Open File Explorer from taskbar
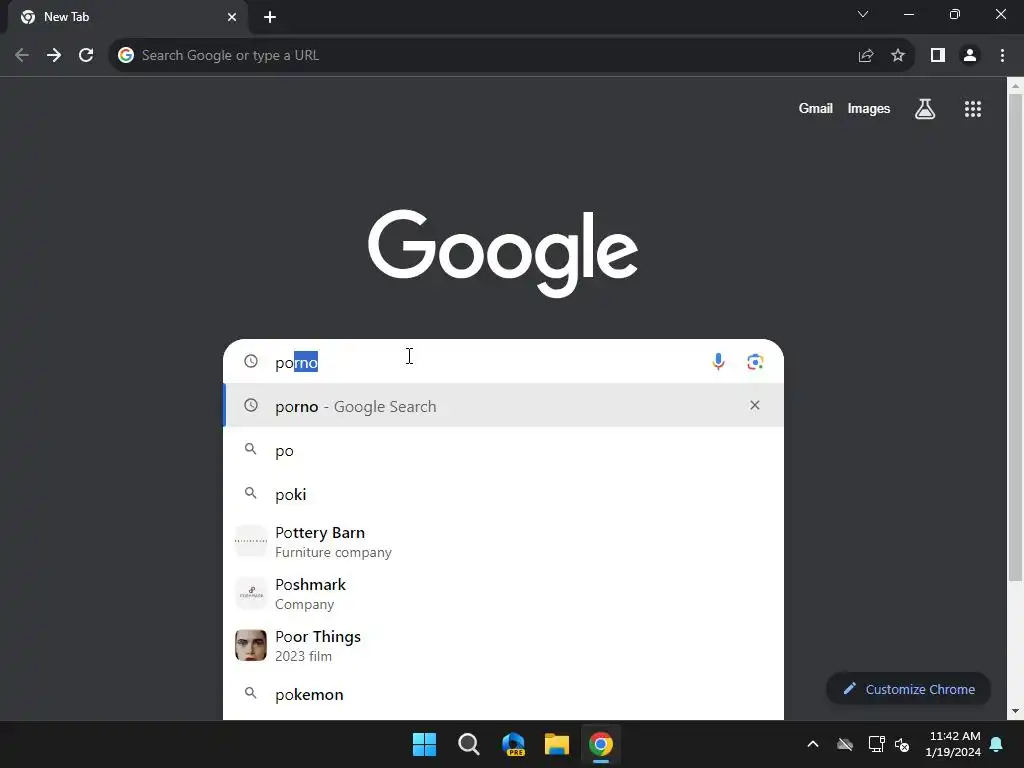The height and width of the screenshot is (768, 1024). [557, 744]
